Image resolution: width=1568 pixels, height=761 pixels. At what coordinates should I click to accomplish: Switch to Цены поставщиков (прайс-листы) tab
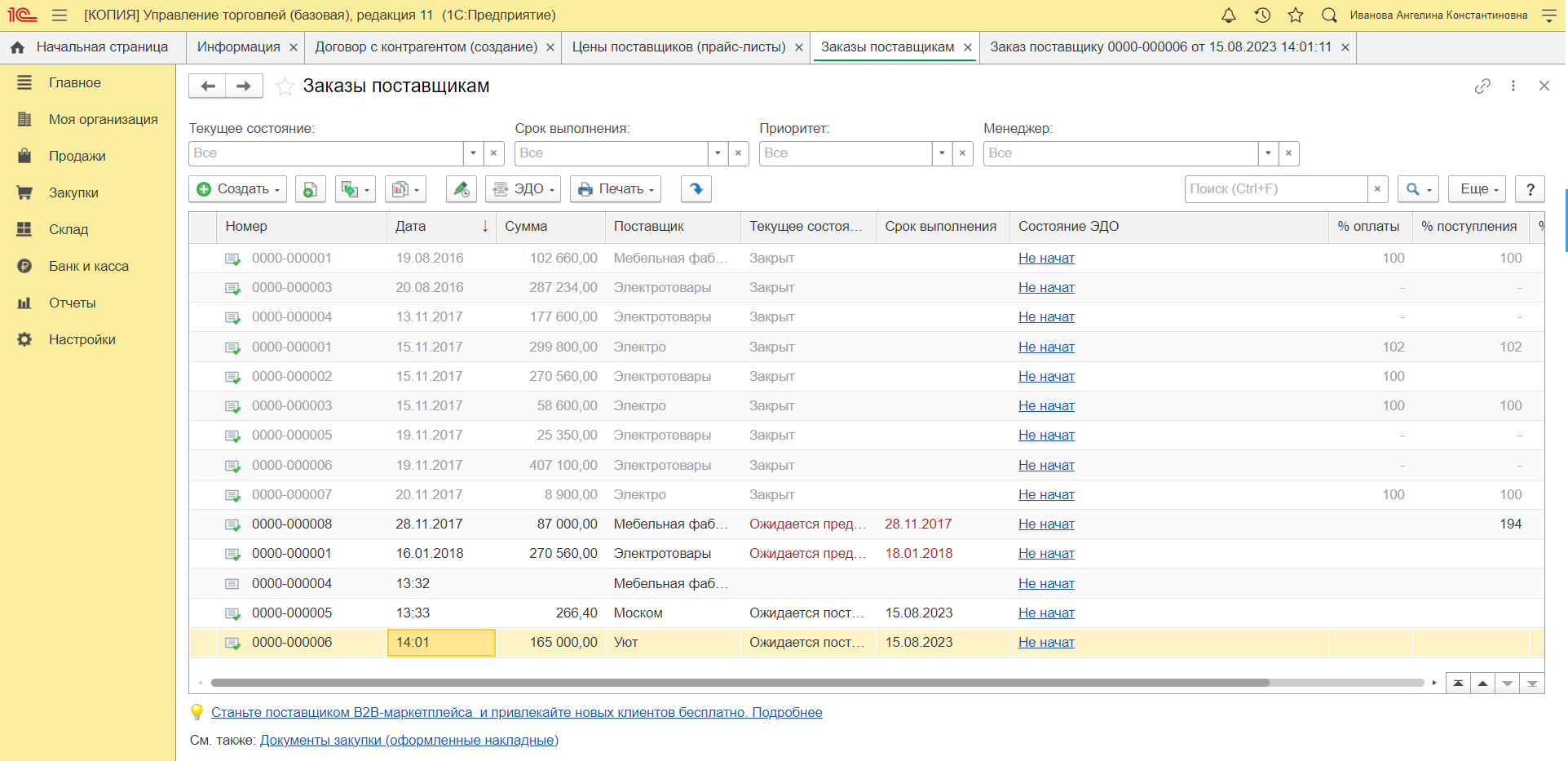coord(678,47)
